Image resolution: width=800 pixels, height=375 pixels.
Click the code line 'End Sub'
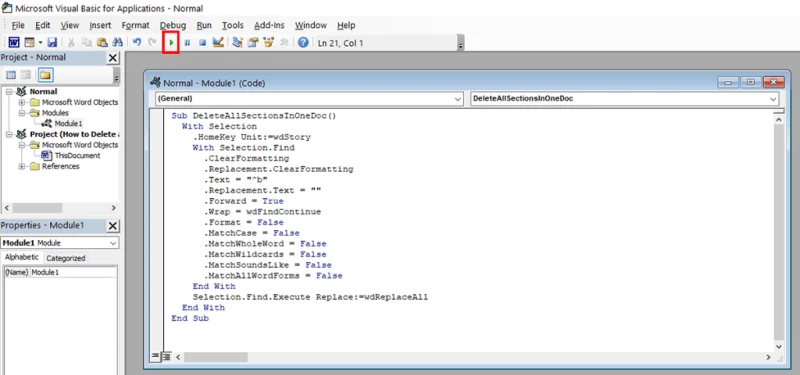click(x=190, y=318)
